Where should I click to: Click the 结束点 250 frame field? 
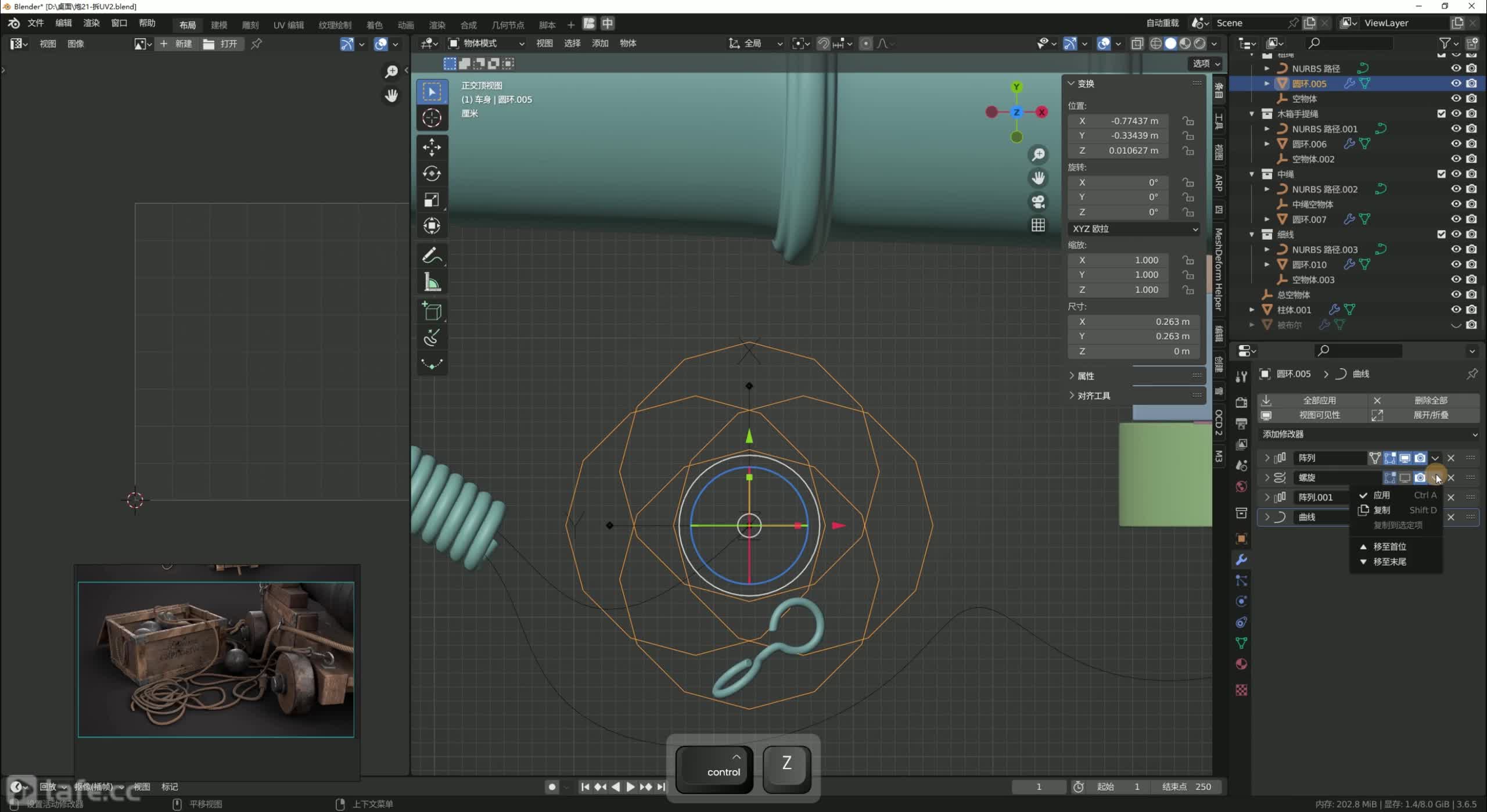point(1187,787)
